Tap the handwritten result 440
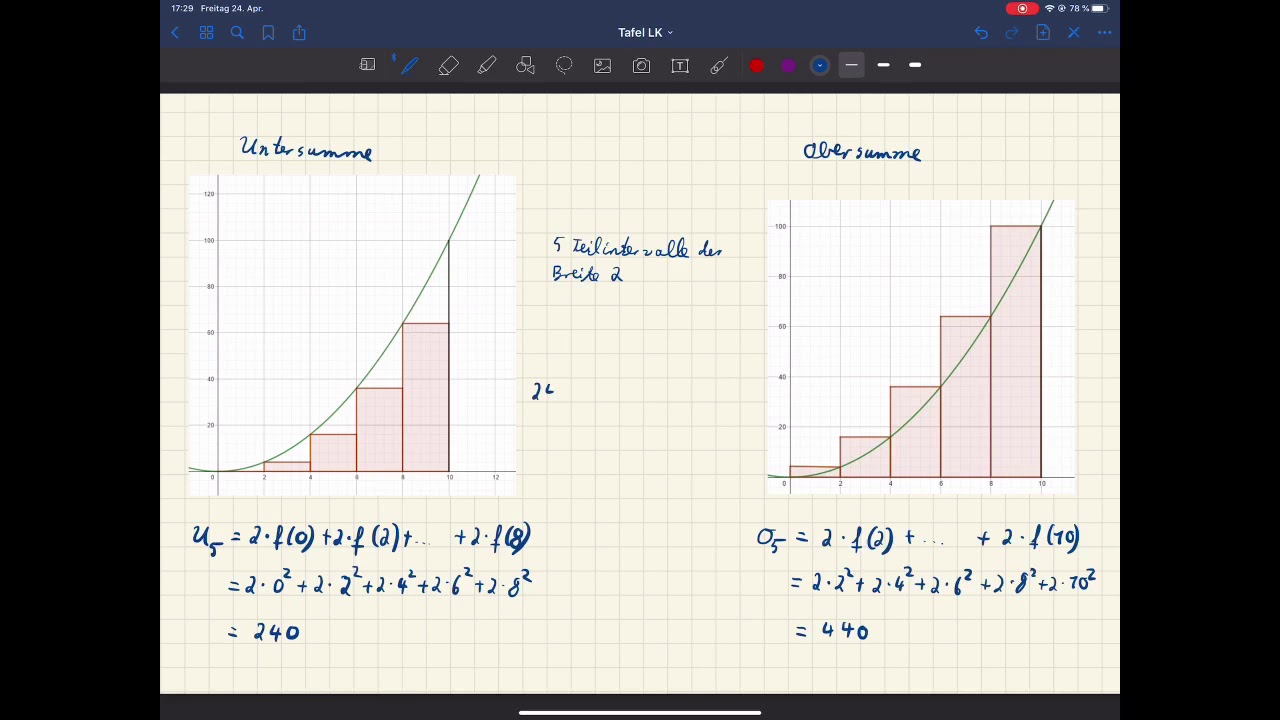The width and height of the screenshot is (1280, 720). (x=845, y=631)
